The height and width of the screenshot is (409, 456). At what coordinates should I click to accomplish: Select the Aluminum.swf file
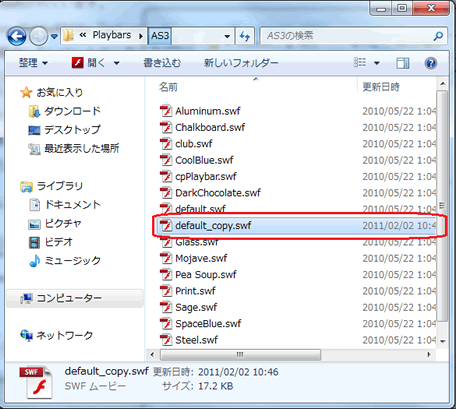pyautogui.click(x=208, y=111)
